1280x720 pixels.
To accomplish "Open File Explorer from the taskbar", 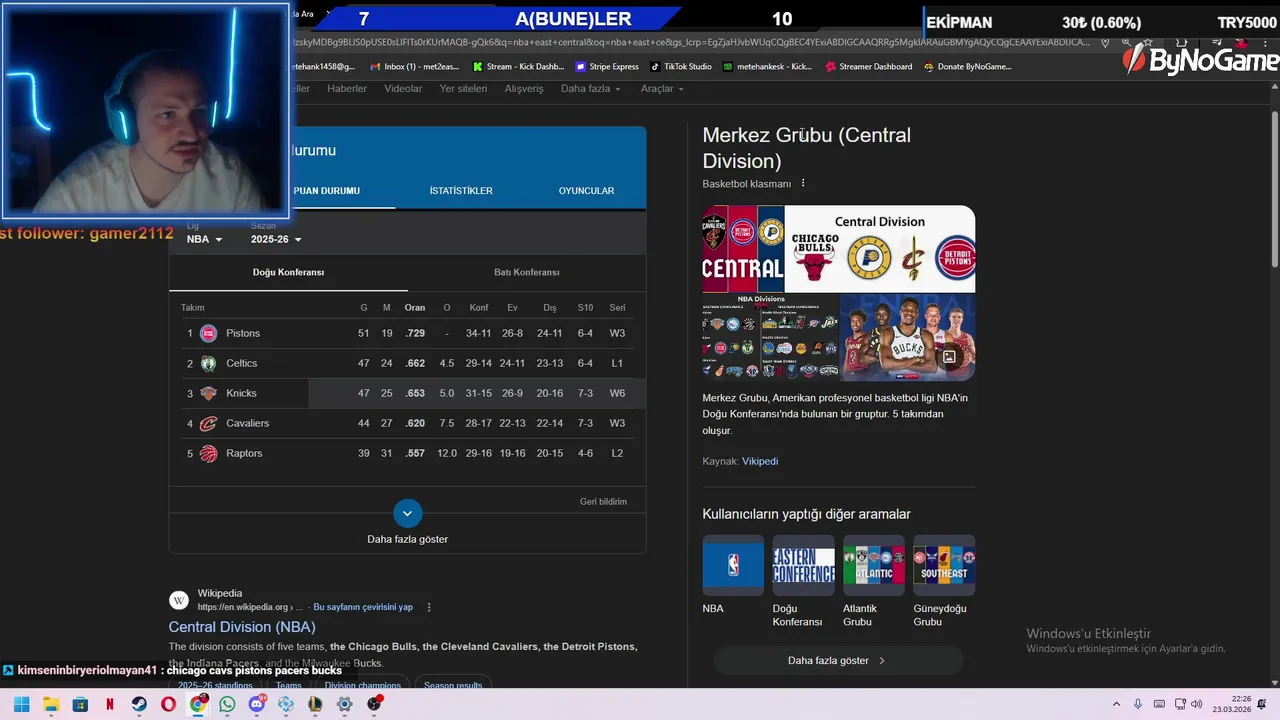I will point(51,704).
